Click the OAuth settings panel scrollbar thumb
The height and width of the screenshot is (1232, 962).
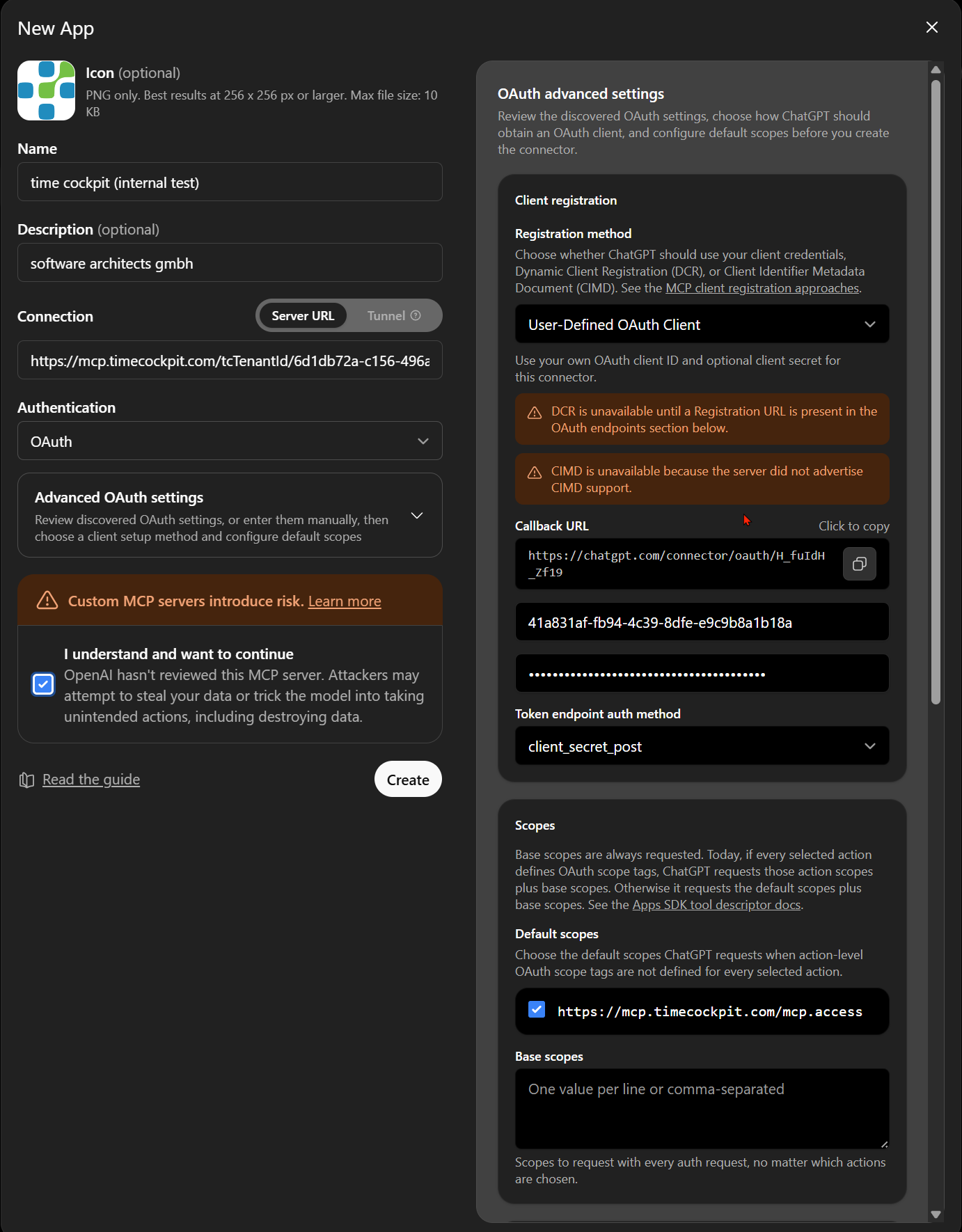[x=936, y=392]
